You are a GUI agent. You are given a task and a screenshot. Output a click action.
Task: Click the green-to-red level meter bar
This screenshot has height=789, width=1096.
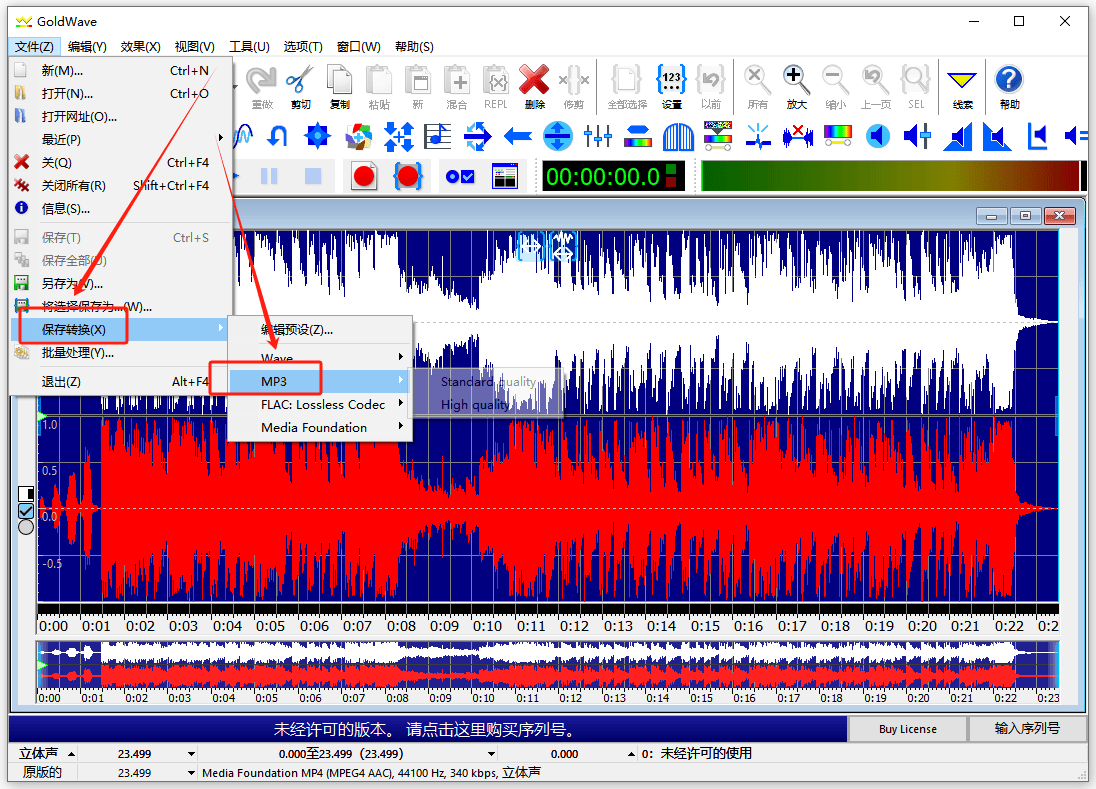pyautogui.click(x=890, y=176)
